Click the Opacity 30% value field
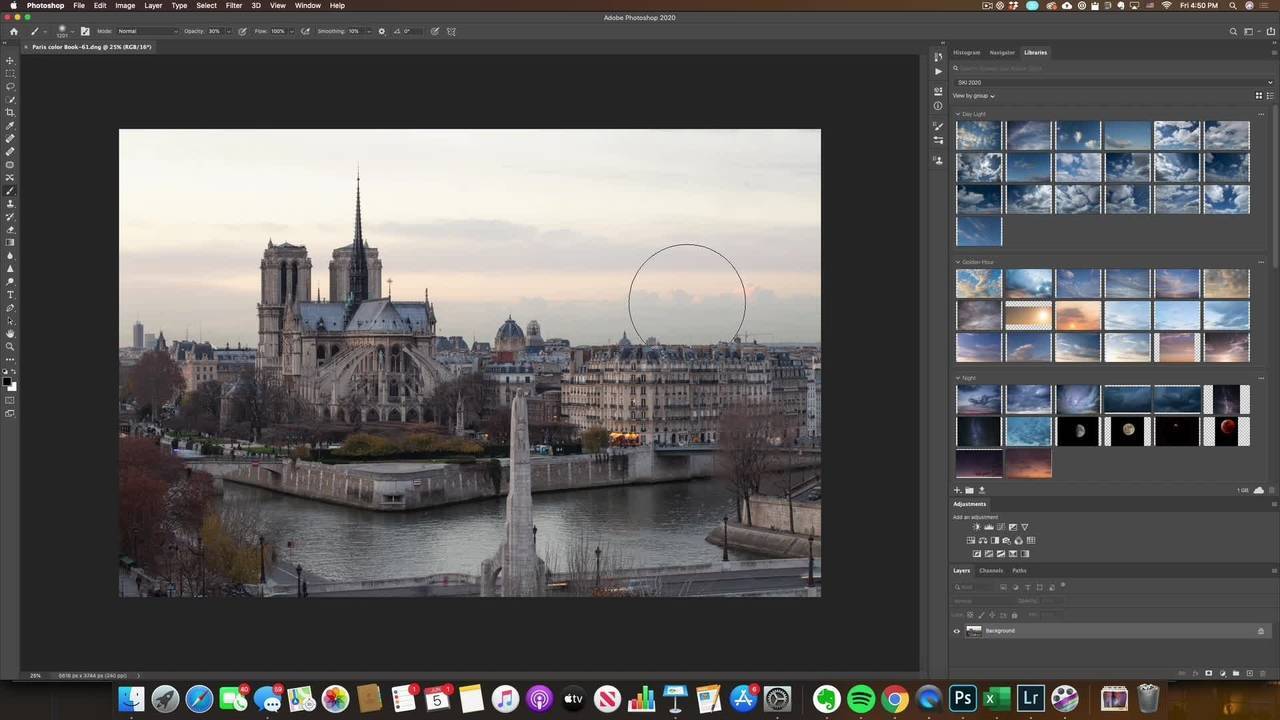 click(x=215, y=31)
